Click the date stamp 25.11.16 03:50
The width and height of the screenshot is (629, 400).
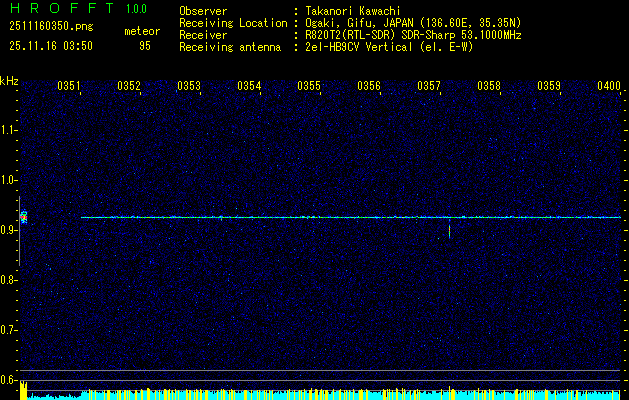click(x=51, y=46)
